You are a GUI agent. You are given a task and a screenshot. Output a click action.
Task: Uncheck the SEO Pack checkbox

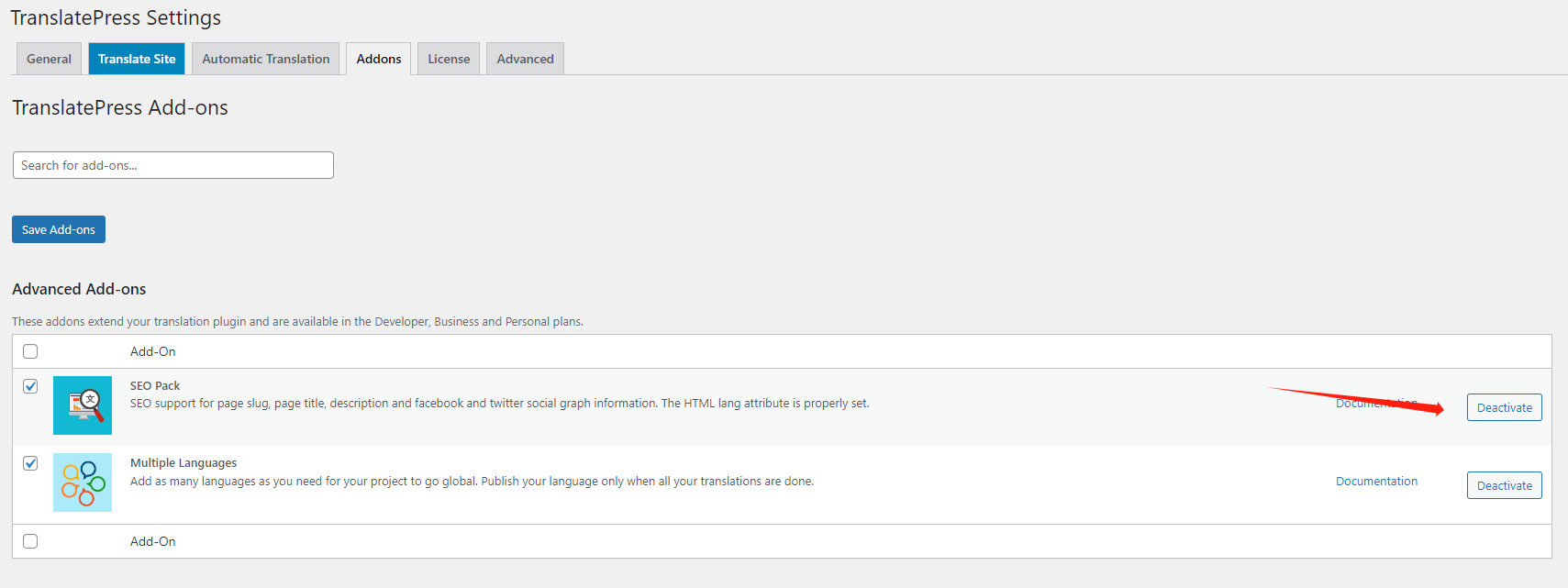pyautogui.click(x=30, y=386)
